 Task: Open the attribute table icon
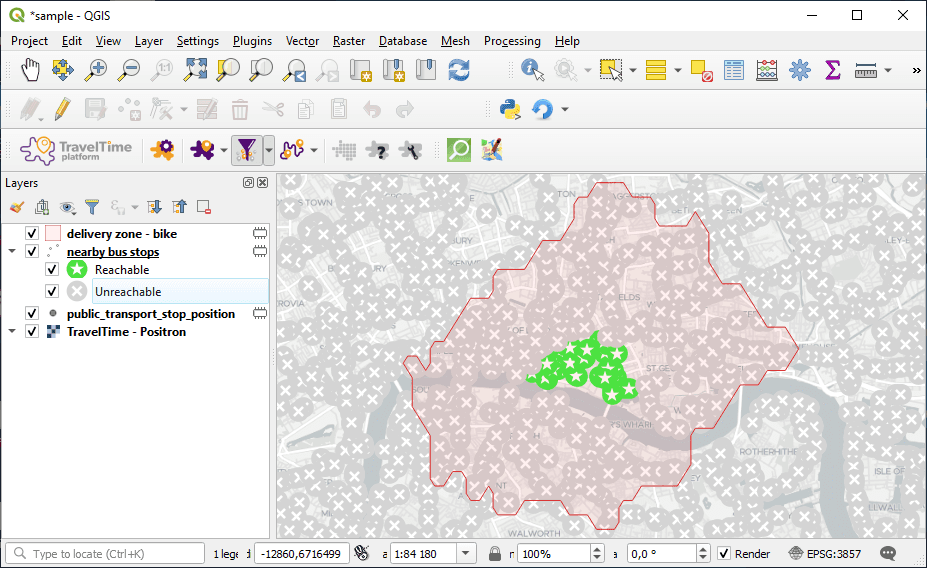[734, 70]
